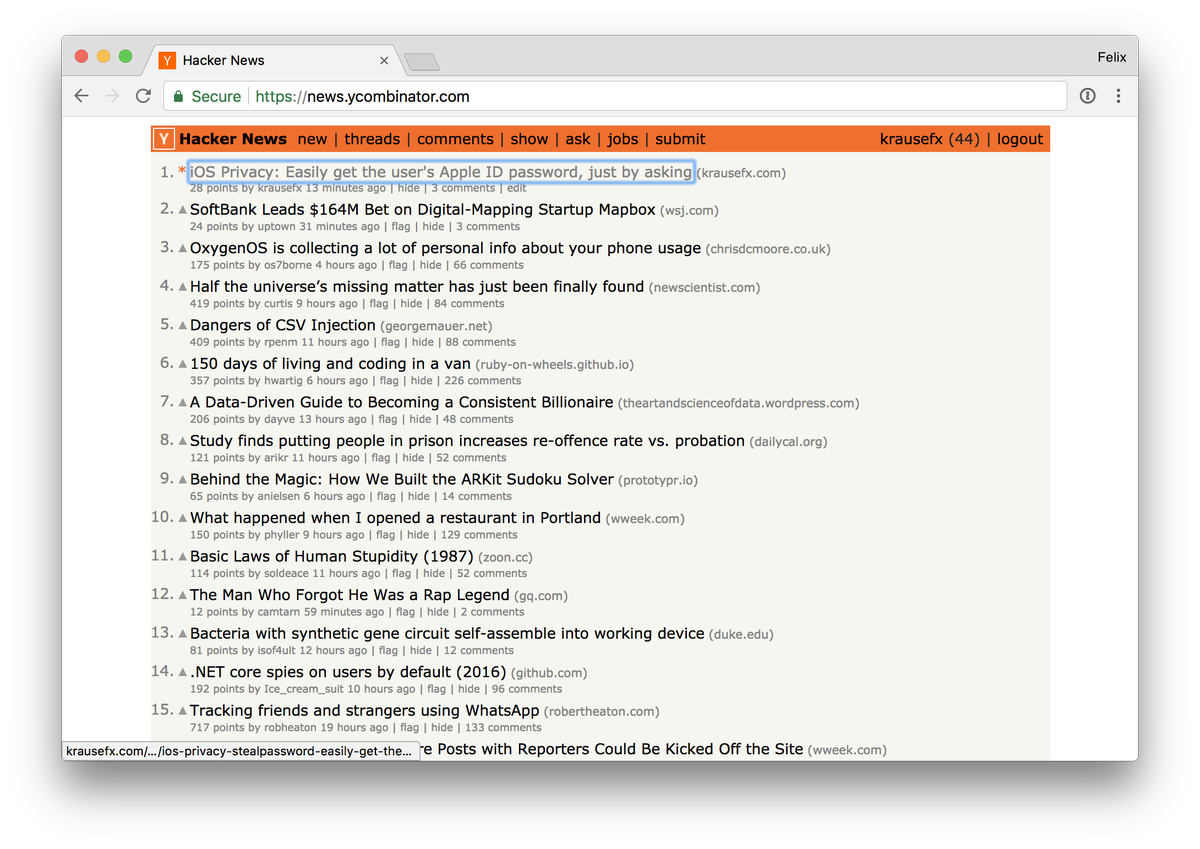Open the 'new' section in the header
This screenshot has width=1200, height=849.
point(312,139)
